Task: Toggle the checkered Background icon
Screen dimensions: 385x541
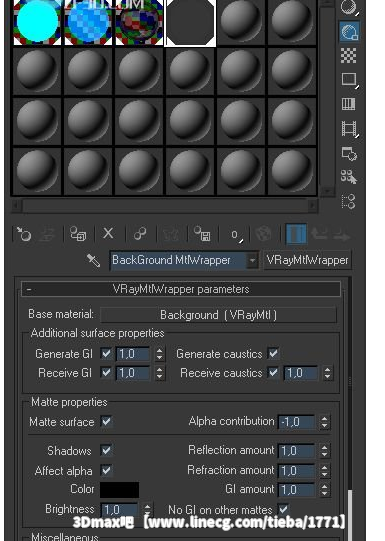Action: [x=348, y=55]
